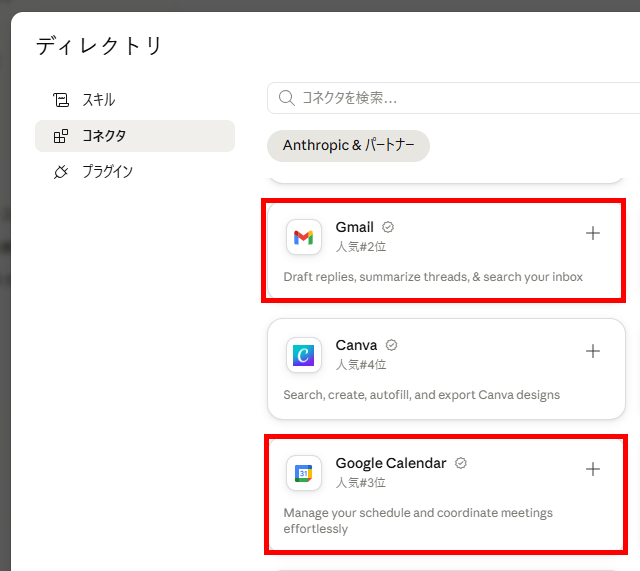640x571 pixels.
Task: Click 'Search, create, autofill, and export Canva designs'
Action: pyautogui.click(x=422, y=395)
